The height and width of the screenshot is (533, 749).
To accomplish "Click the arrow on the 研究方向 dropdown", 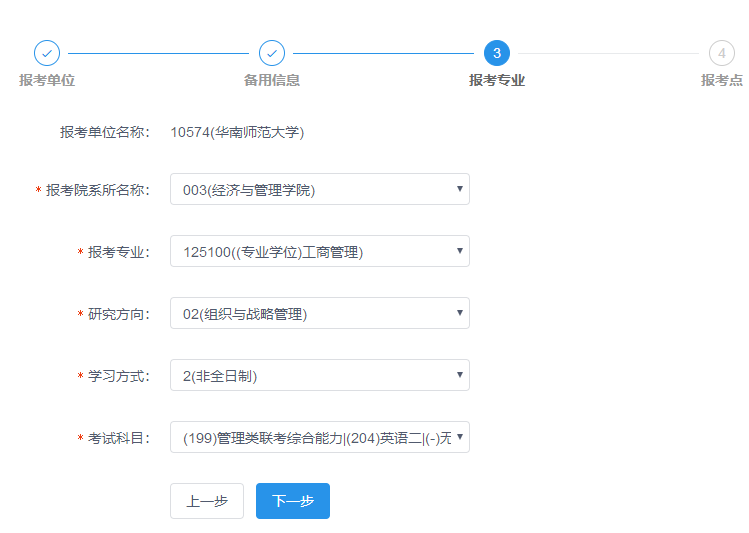I will click(459, 313).
